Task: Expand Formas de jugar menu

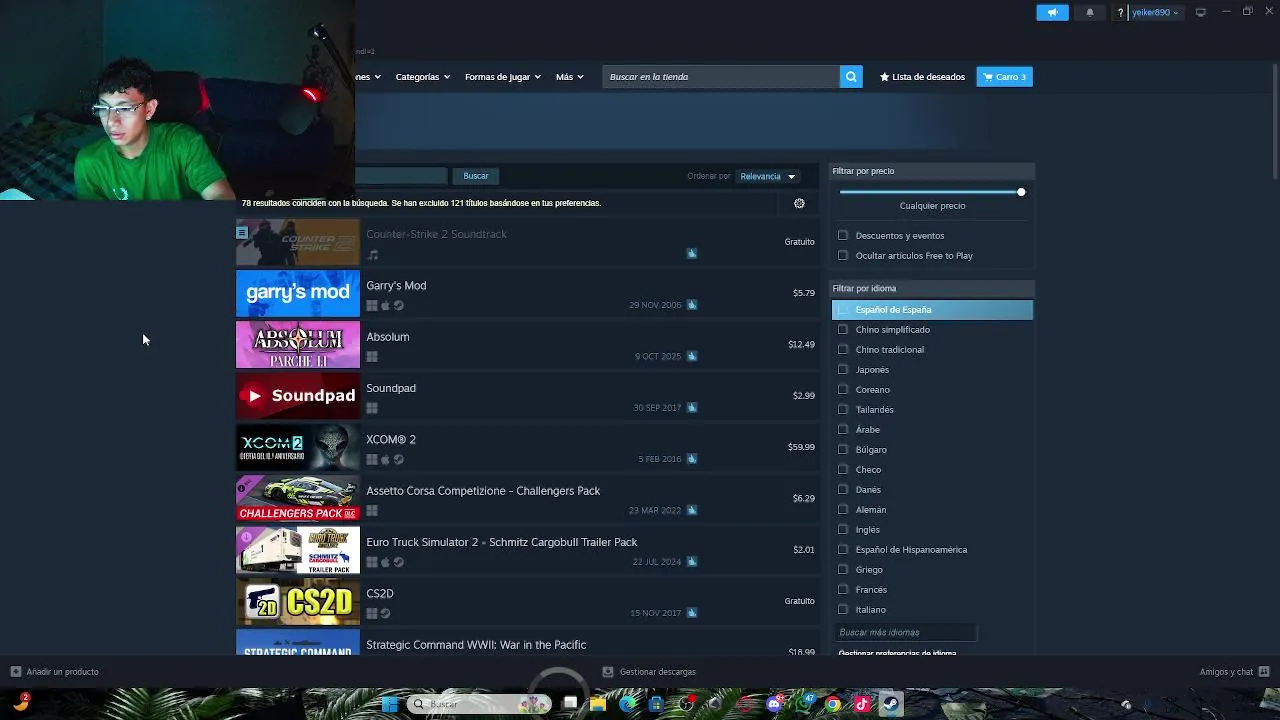Action: click(x=502, y=77)
